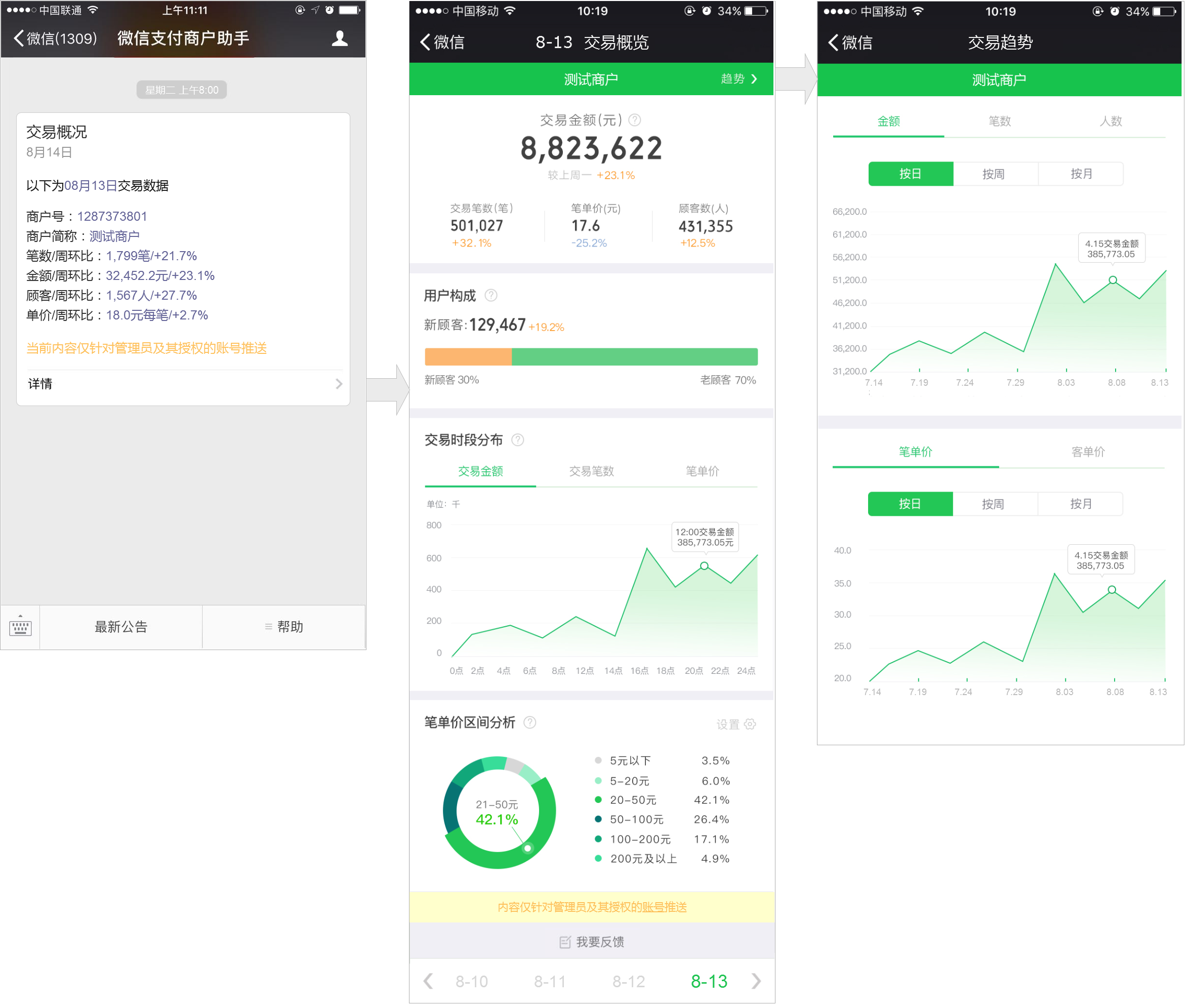
Task: Select 按周 for the 笔单价 chart
Action: click(x=994, y=505)
